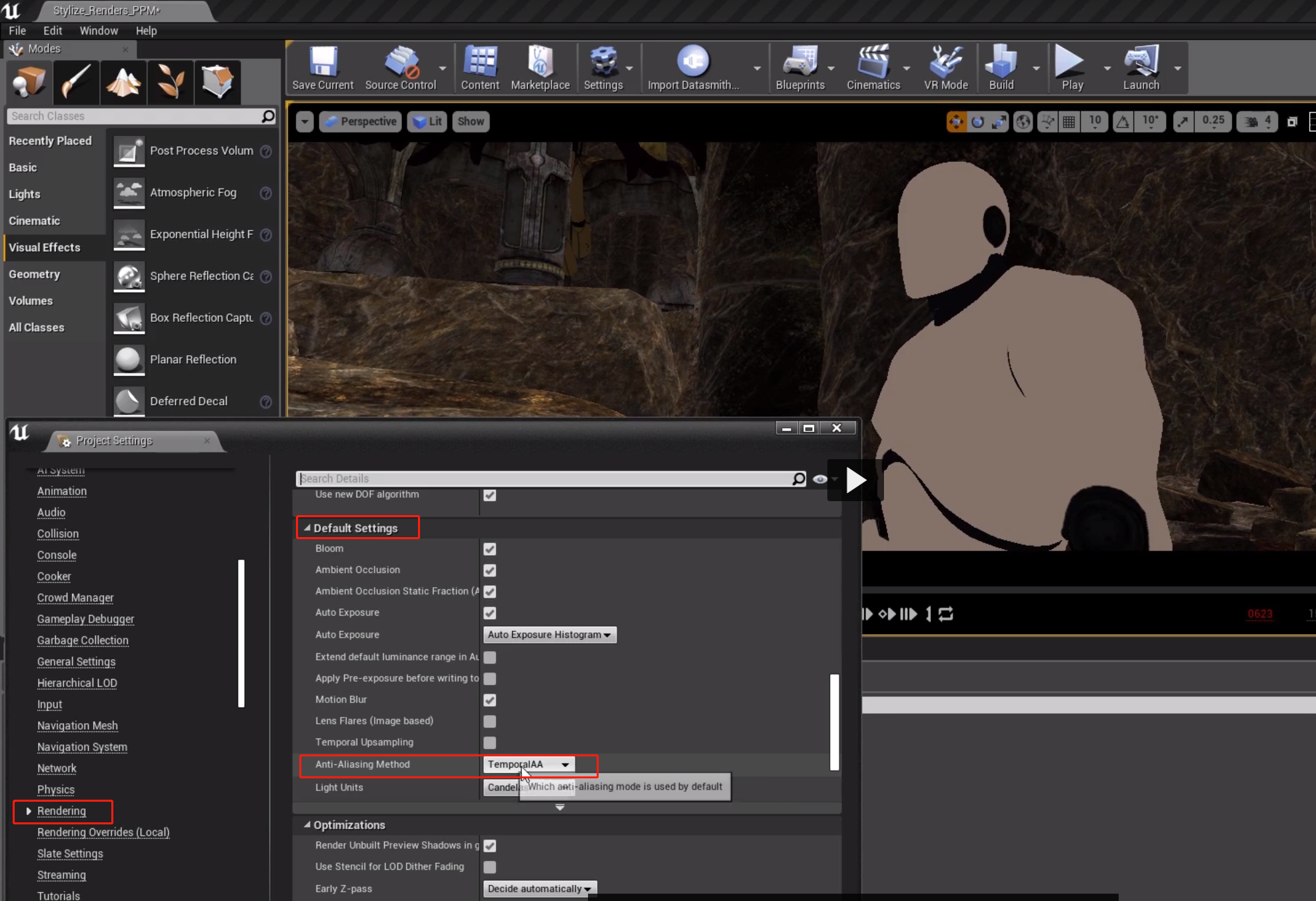Click the Lit view mode button
The height and width of the screenshot is (901, 1316).
tap(427, 121)
